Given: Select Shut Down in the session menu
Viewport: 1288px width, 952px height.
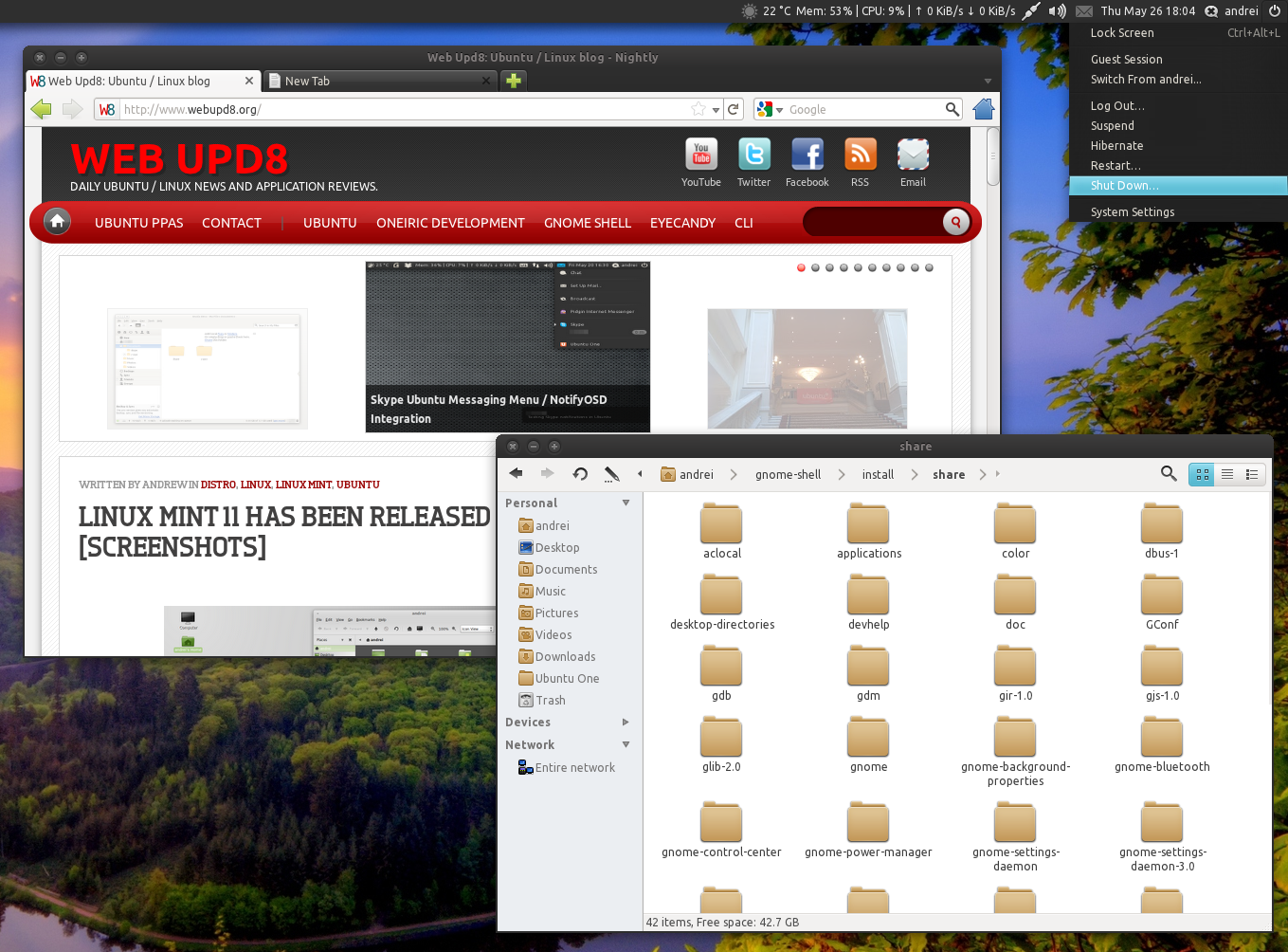Looking at the screenshot, I should coord(1178,186).
